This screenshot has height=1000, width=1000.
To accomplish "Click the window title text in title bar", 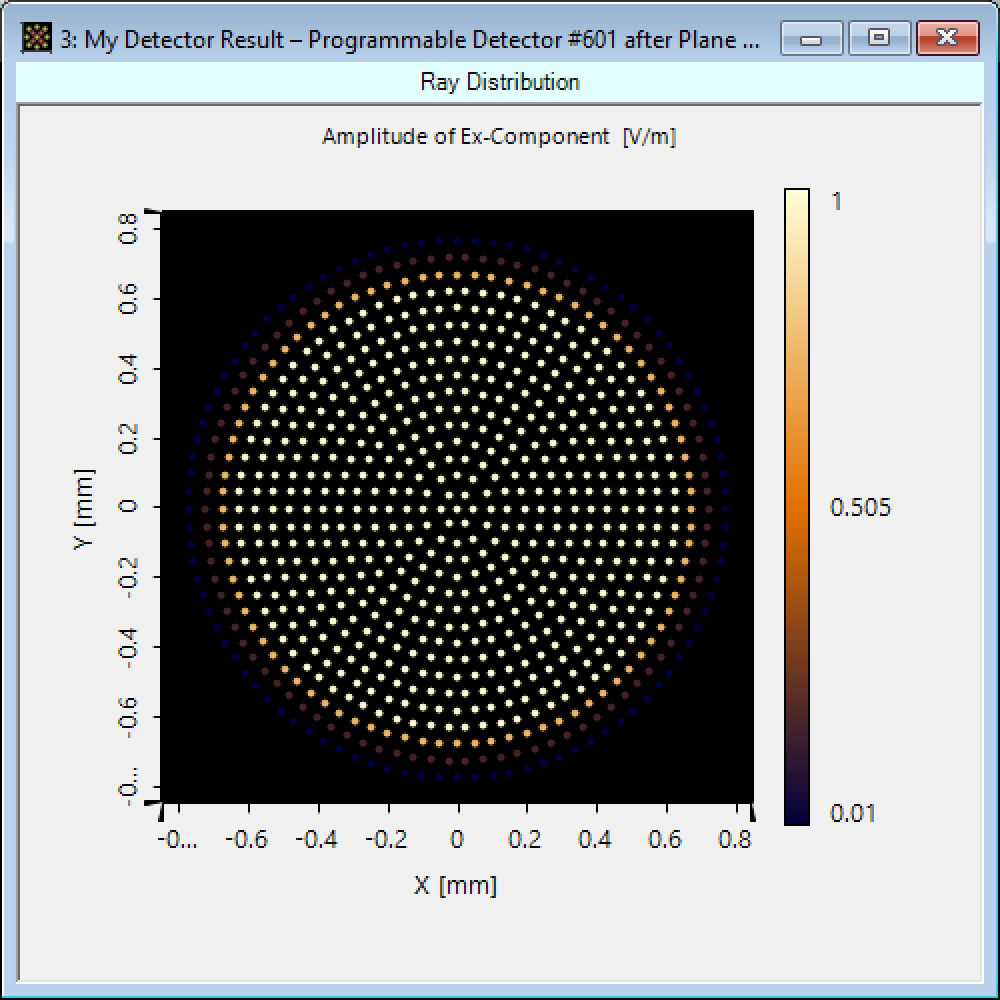I will tap(420, 40).
